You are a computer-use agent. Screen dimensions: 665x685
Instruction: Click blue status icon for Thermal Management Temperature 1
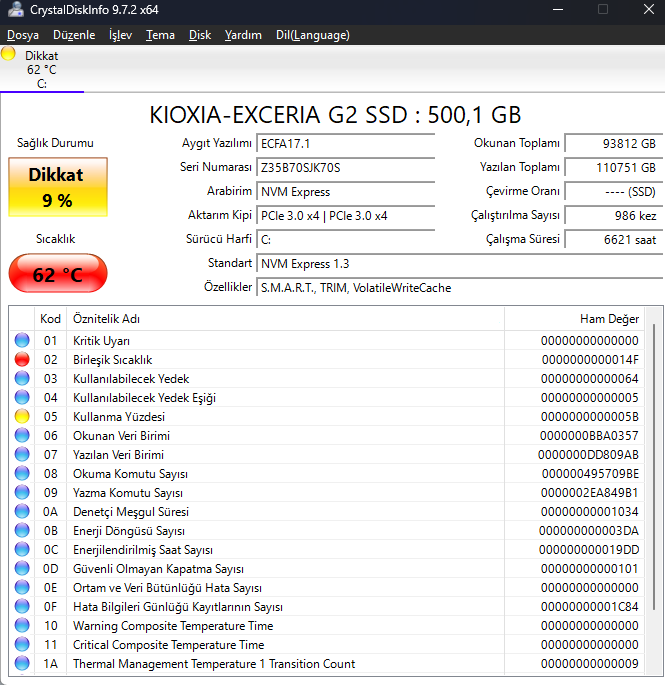point(22,664)
